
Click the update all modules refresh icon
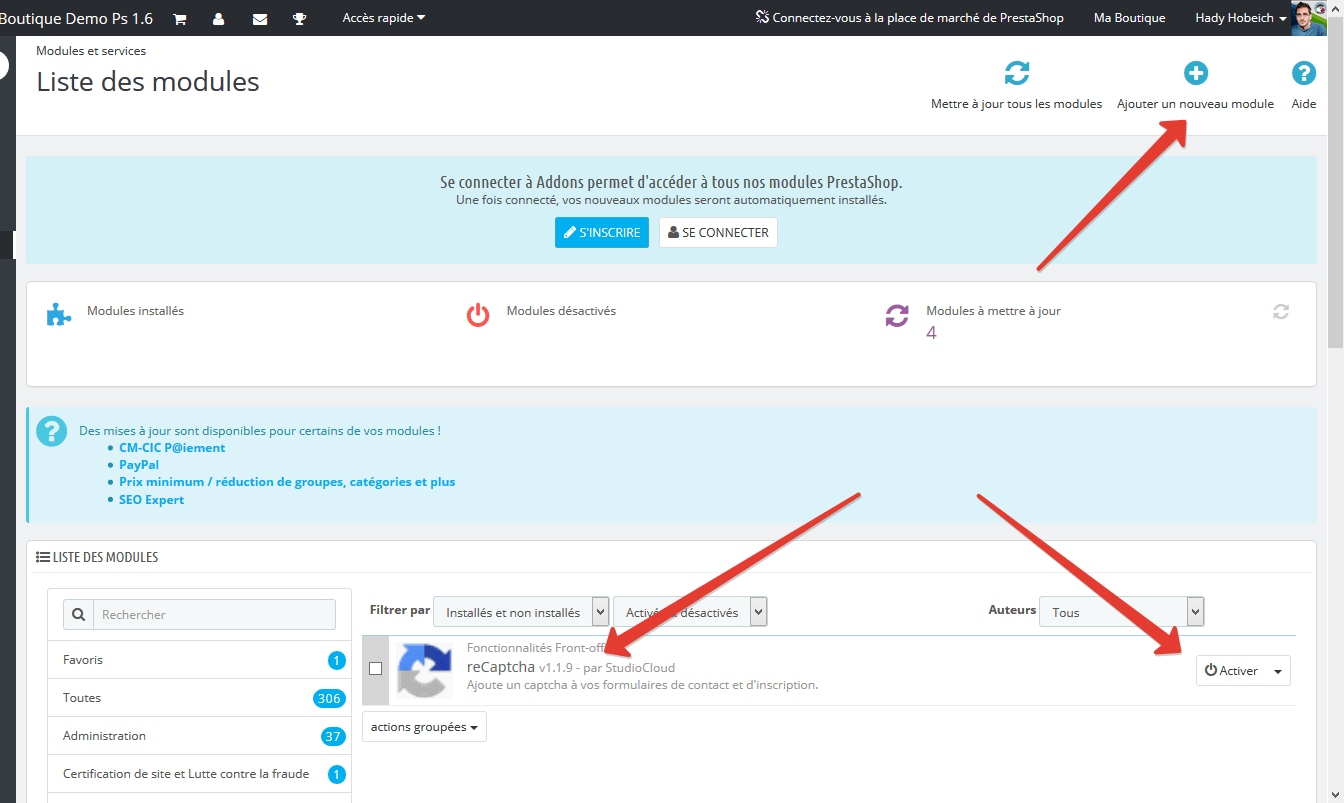click(x=1016, y=73)
